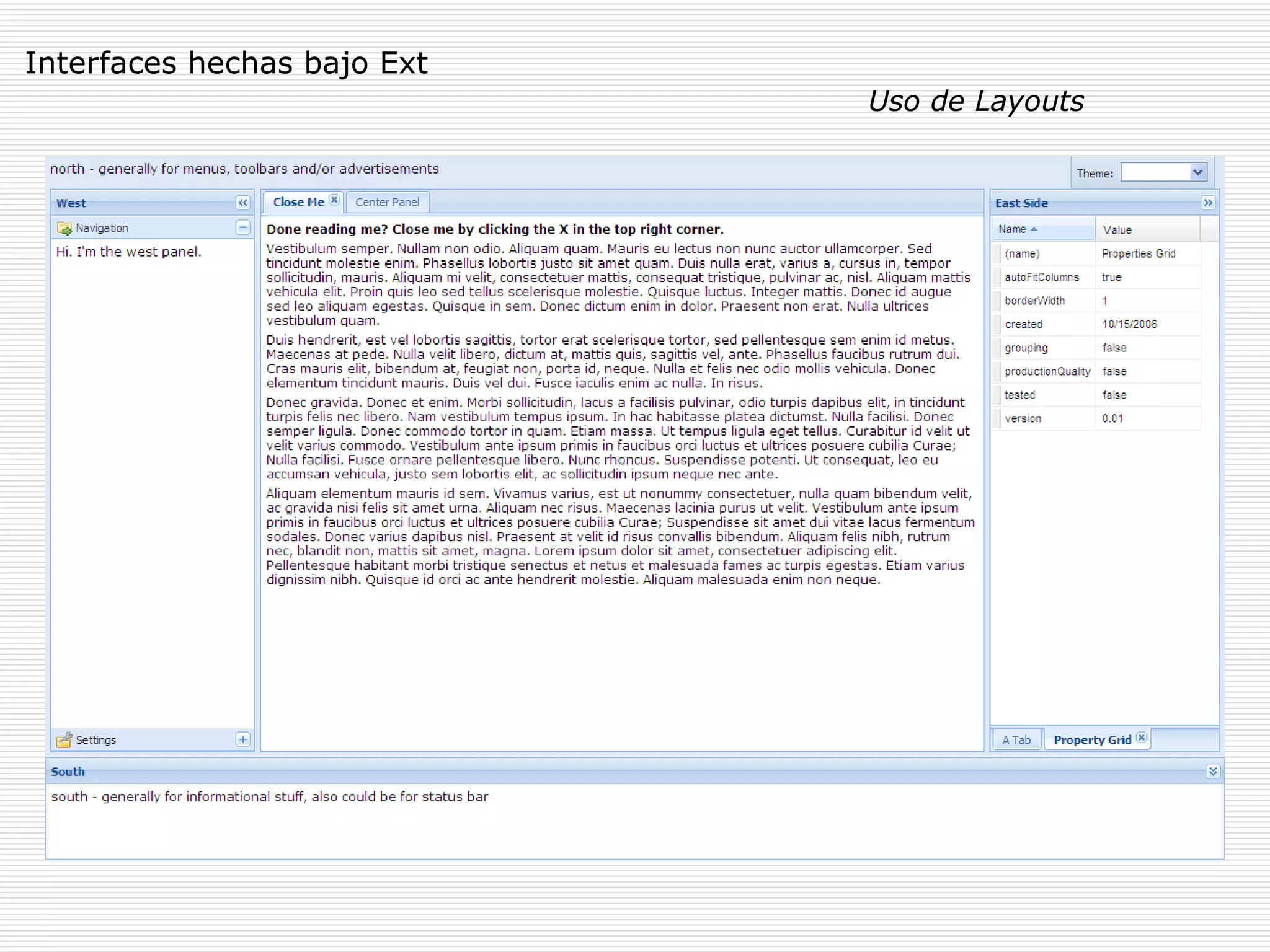Click the created date 10/15/2006
1270x952 pixels.
(1129, 324)
